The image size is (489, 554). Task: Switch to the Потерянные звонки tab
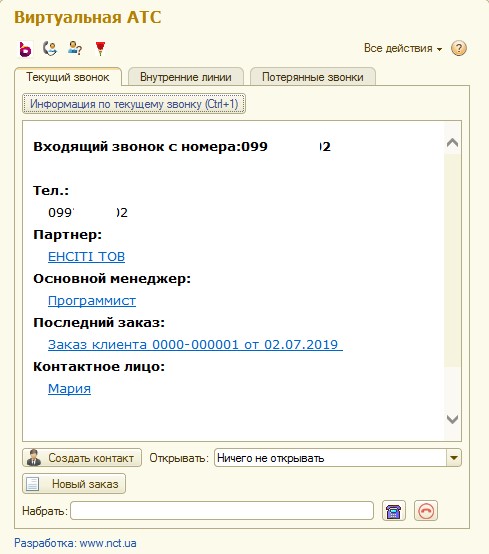point(313,77)
